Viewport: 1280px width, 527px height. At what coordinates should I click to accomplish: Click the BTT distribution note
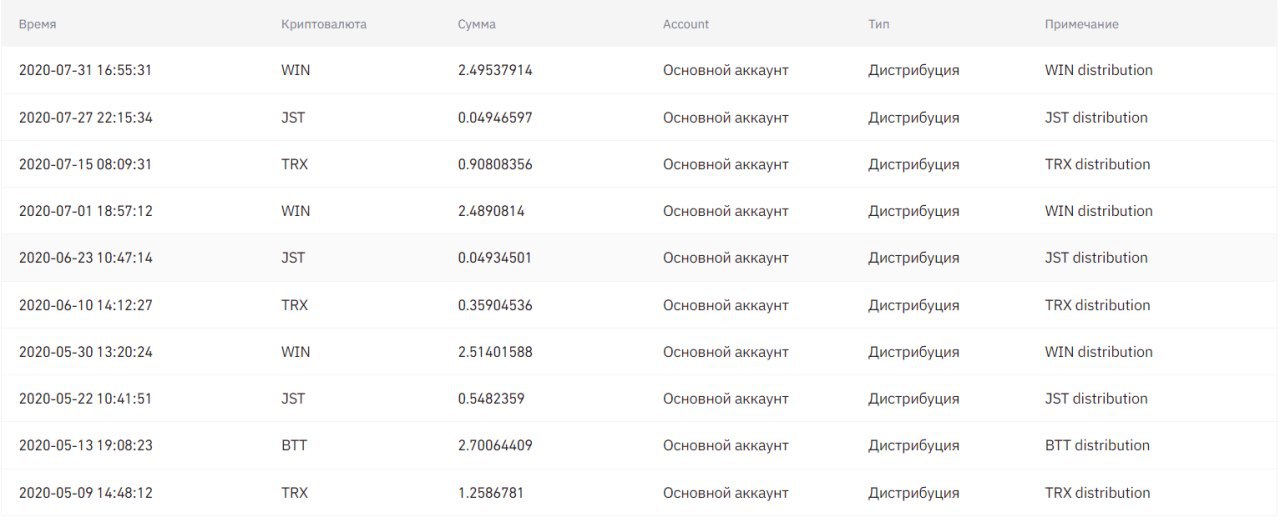[x=1098, y=446]
